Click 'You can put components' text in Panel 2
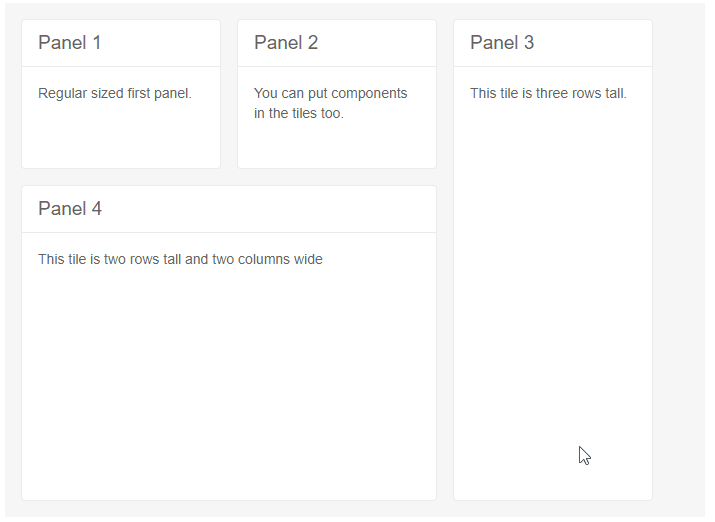The height and width of the screenshot is (522, 715). pos(330,94)
